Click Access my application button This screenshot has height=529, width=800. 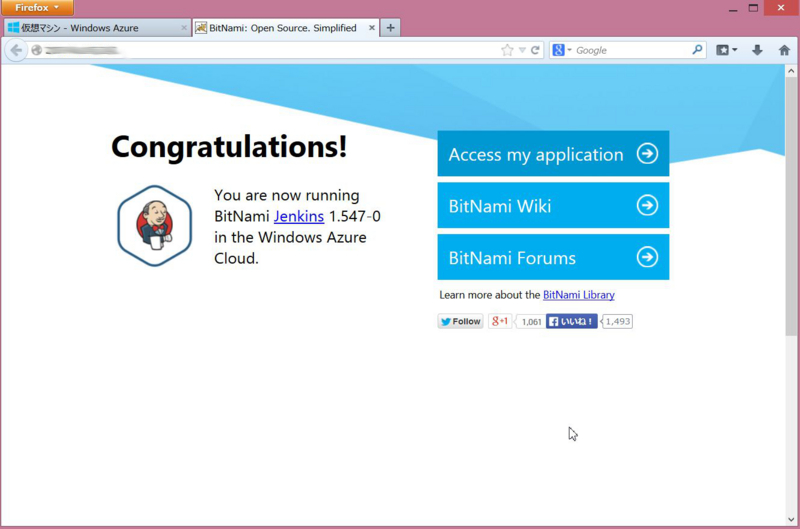(x=553, y=154)
